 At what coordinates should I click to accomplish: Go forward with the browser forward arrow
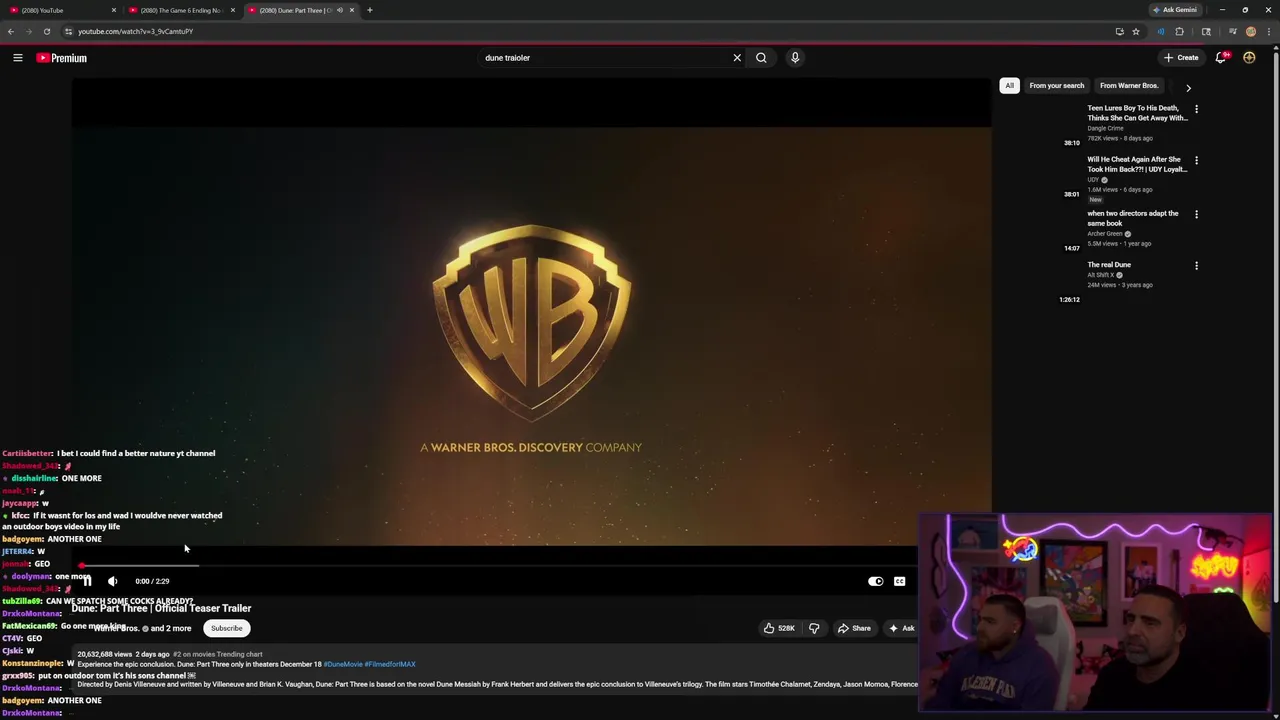point(29,31)
